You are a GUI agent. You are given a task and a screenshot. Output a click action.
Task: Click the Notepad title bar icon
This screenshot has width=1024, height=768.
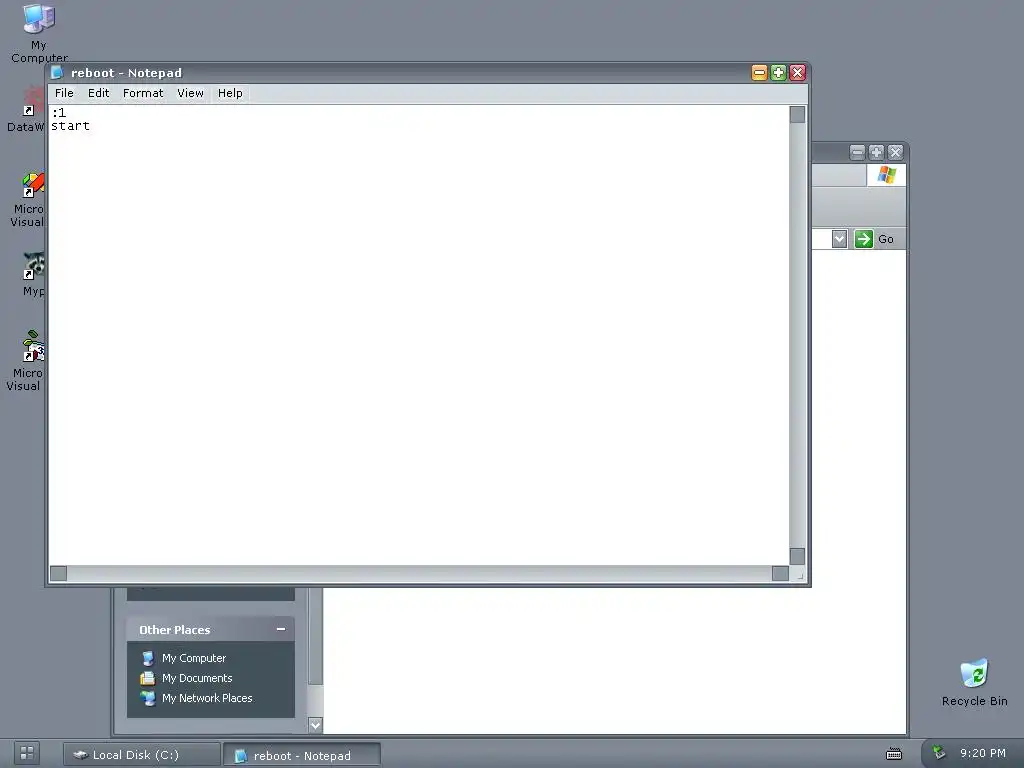pyautogui.click(x=57, y=72)
